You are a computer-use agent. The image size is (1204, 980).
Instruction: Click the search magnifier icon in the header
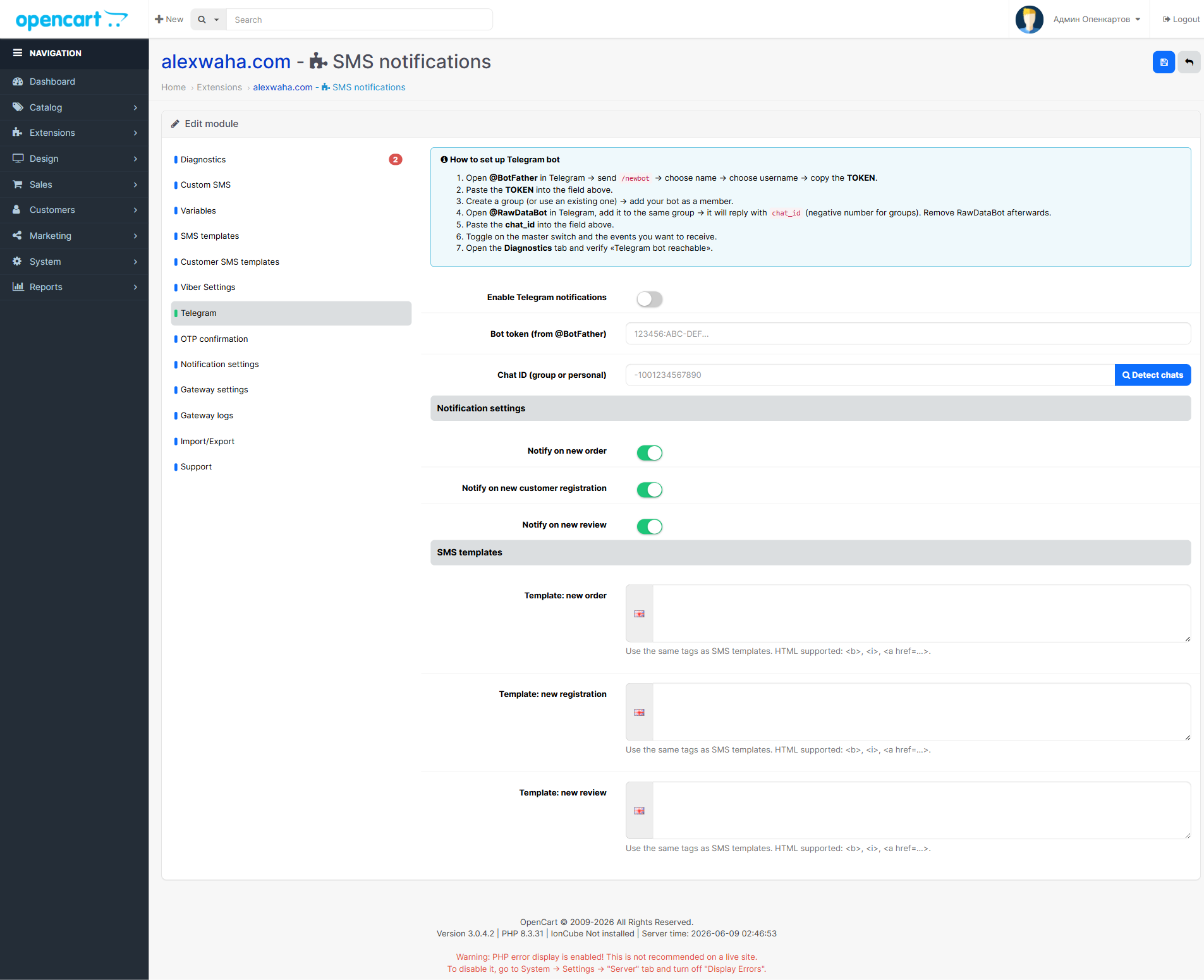click(202, 20)
